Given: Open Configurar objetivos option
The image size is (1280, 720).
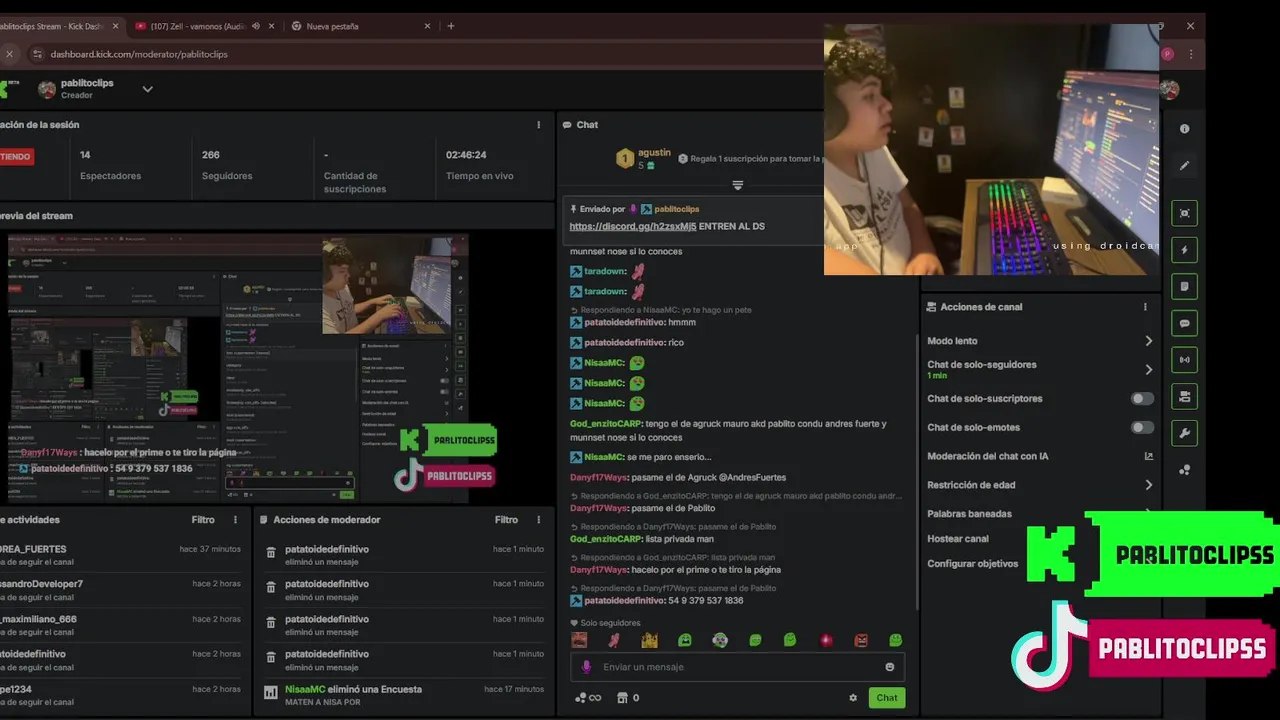Looking at the screenshot, I should point(972,564).
